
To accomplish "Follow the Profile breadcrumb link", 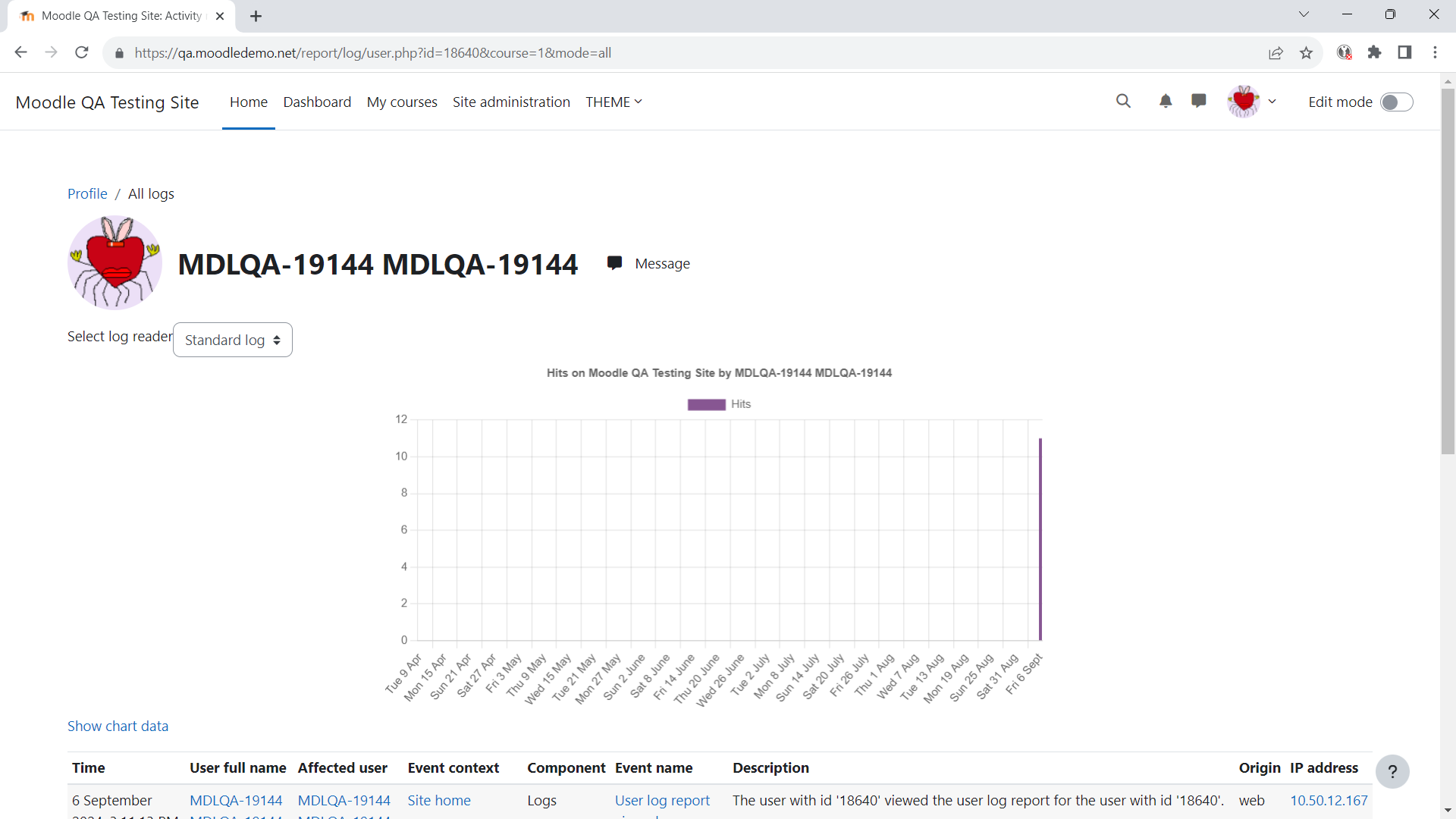I will [x=87, y=193].
